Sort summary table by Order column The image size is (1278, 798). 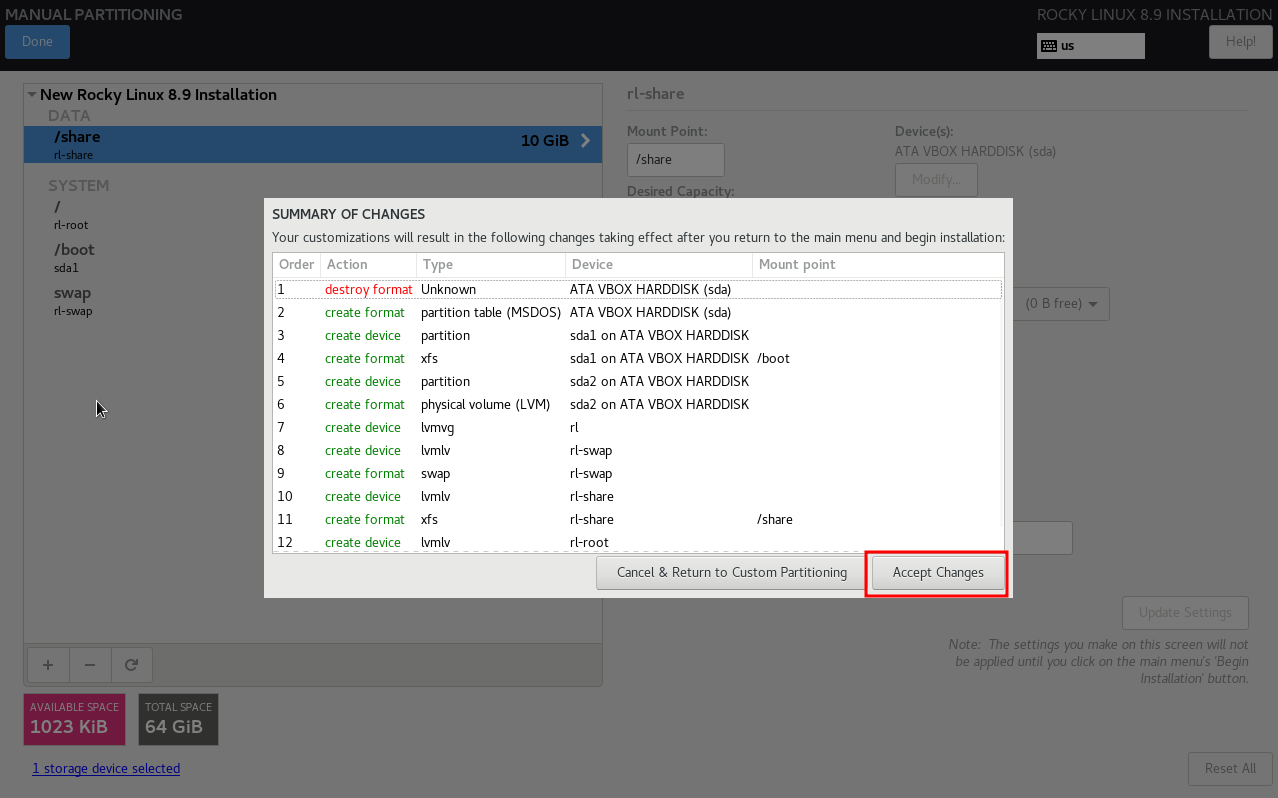click(x=297, y=265)
